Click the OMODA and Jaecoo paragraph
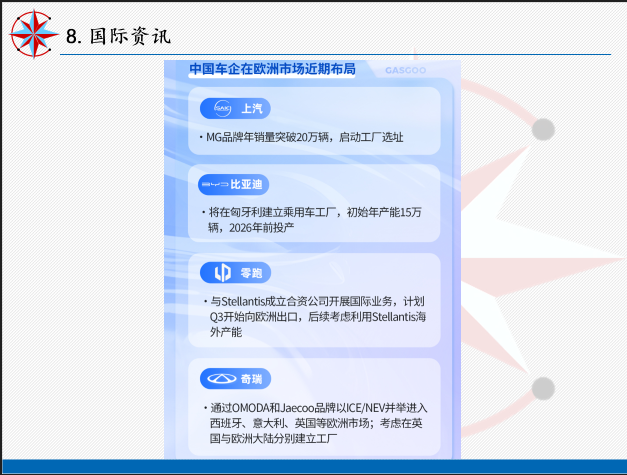The height and width of the screenshot is (475, 627). pyautogui.click(x=316, y=423)
